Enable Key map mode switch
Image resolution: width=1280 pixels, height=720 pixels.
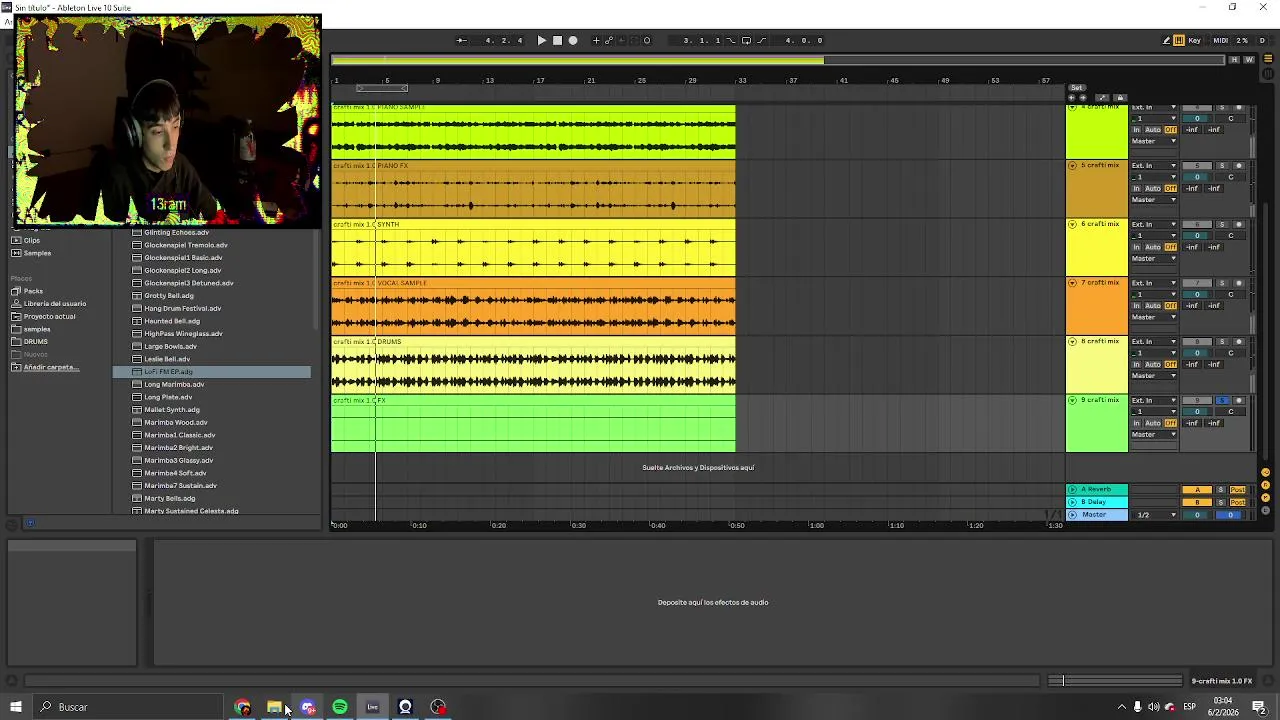(x=1194, y=40)
